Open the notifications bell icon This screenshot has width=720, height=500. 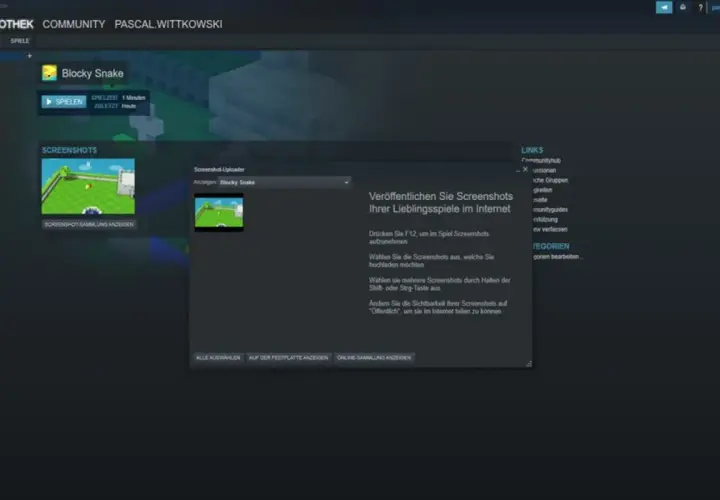[x=683, y=7]
